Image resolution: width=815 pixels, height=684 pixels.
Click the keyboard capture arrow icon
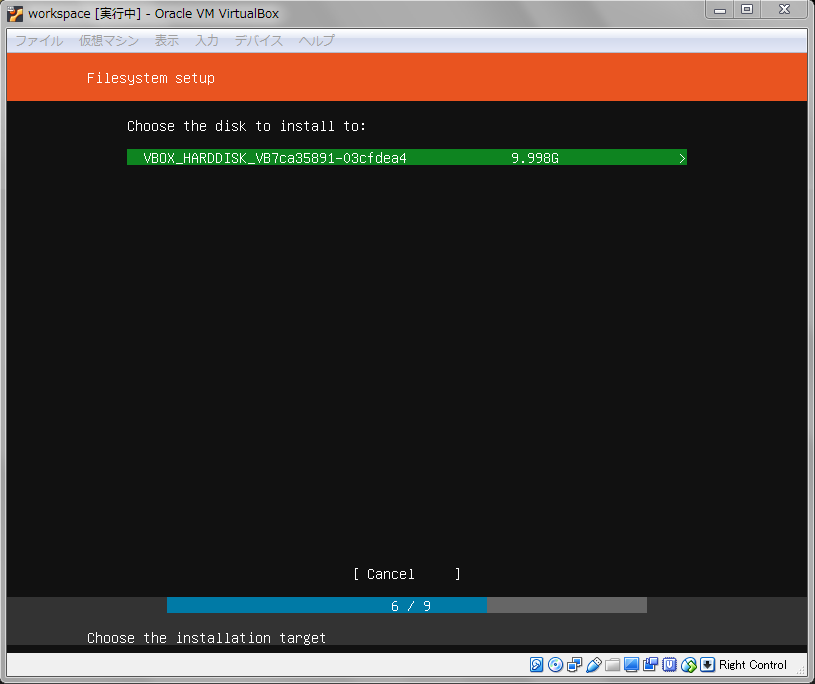[707, 664]
